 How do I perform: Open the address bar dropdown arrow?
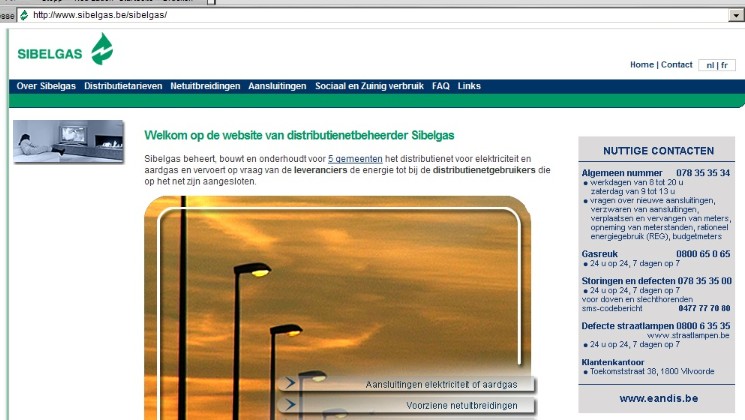(736, 15)
